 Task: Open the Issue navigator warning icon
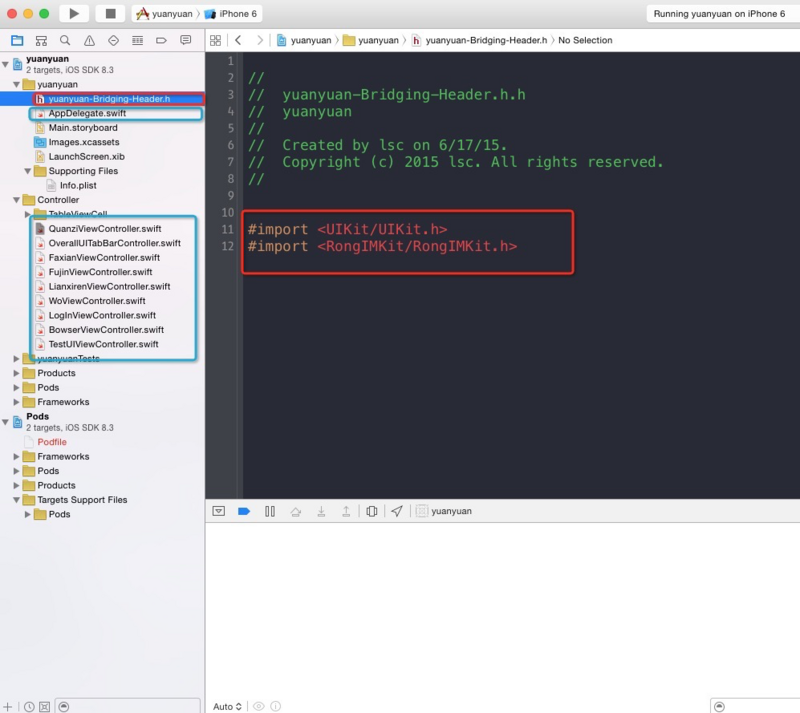89,40
